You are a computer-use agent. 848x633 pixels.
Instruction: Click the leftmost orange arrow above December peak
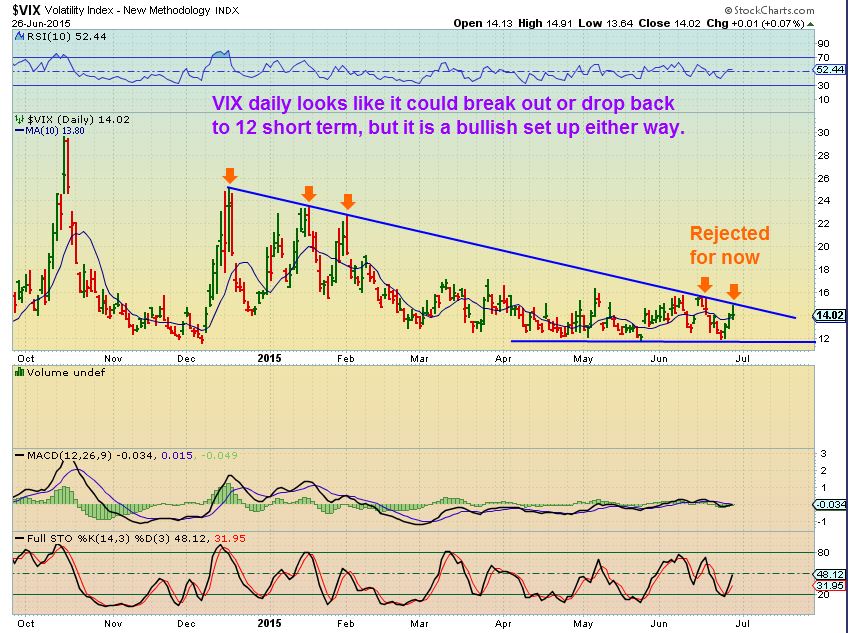click(231, 176)
